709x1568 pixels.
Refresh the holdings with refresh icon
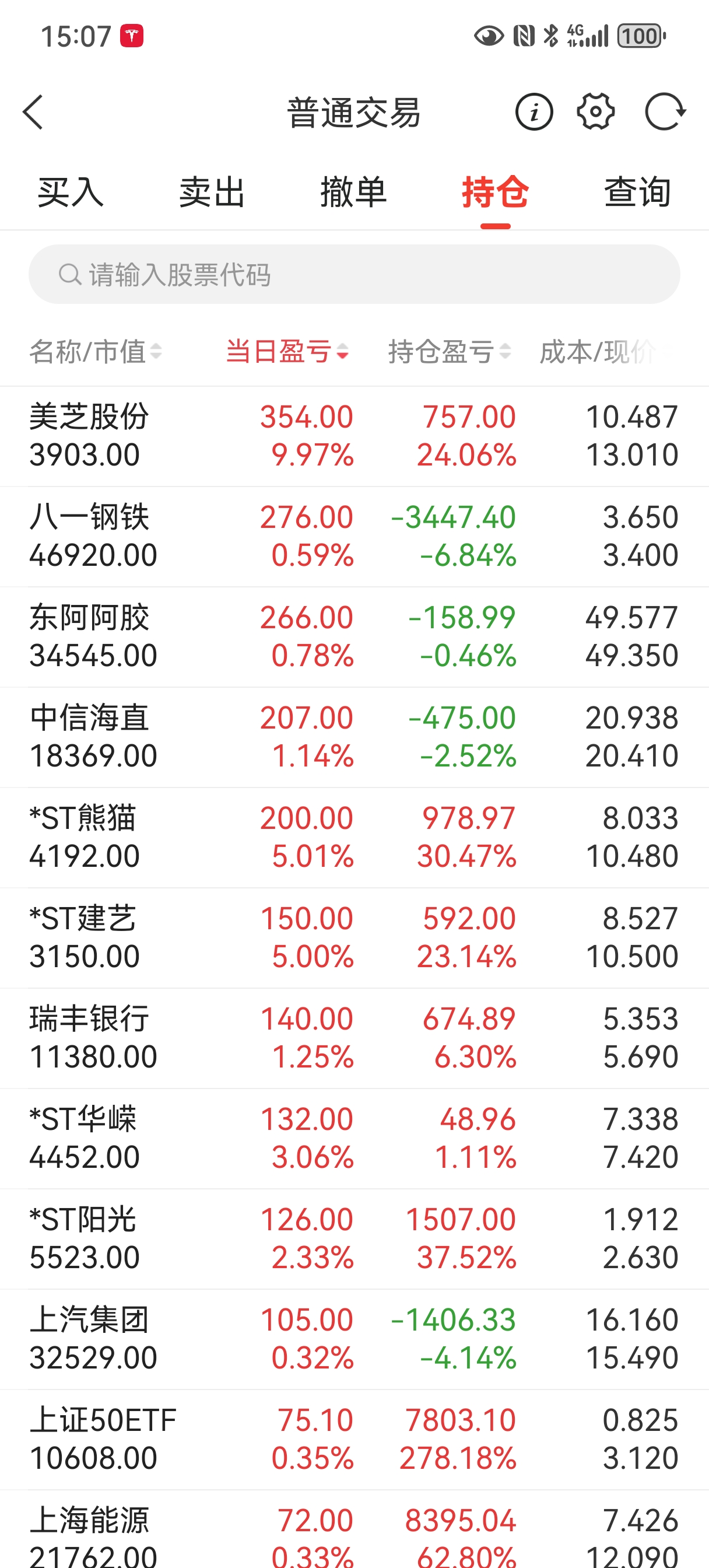pyautogui.click(x=665, y=112)
